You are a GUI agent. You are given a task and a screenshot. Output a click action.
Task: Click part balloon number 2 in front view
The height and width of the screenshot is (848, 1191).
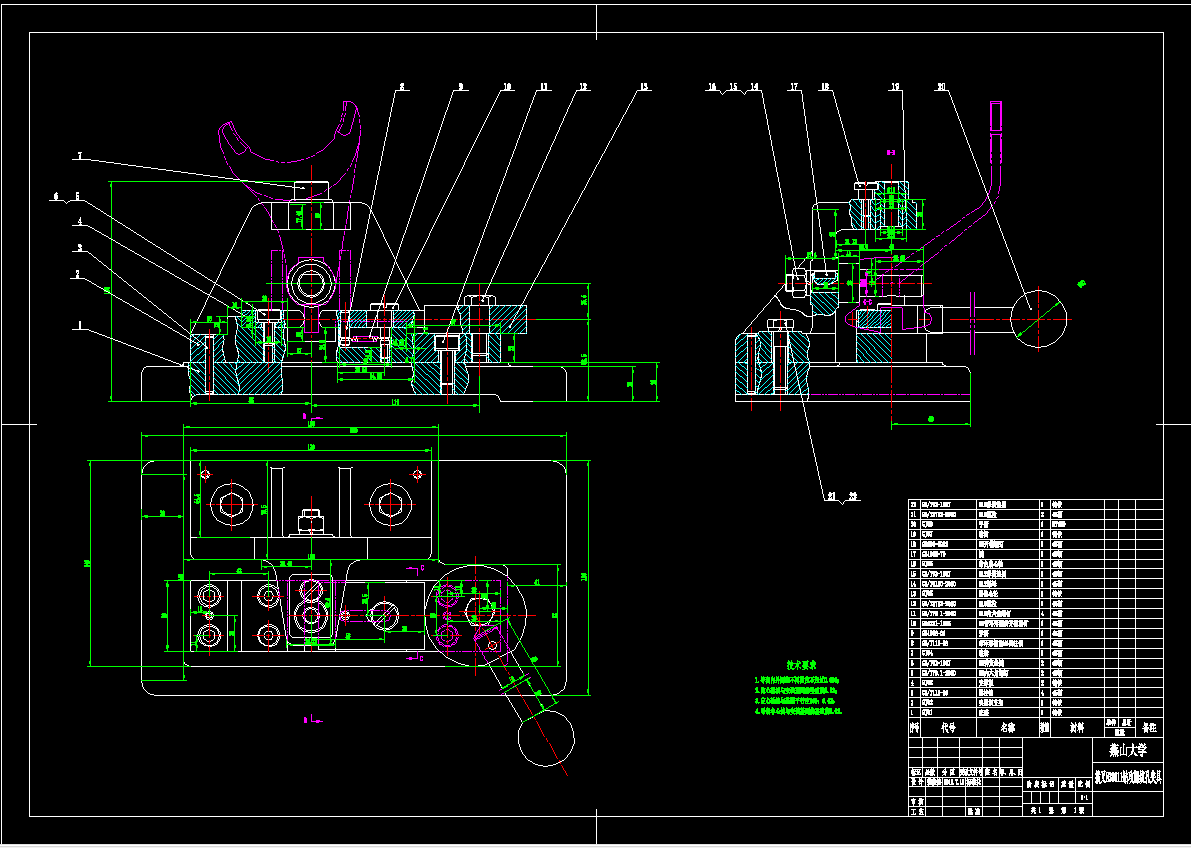(x=79, y=274)
